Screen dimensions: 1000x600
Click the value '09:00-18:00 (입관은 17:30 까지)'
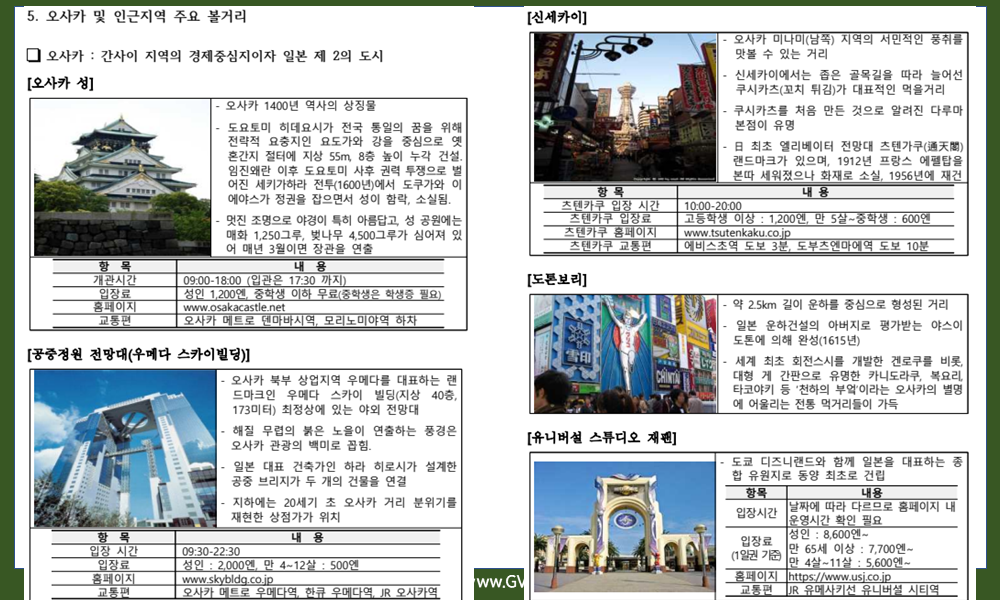click(265, 281)
